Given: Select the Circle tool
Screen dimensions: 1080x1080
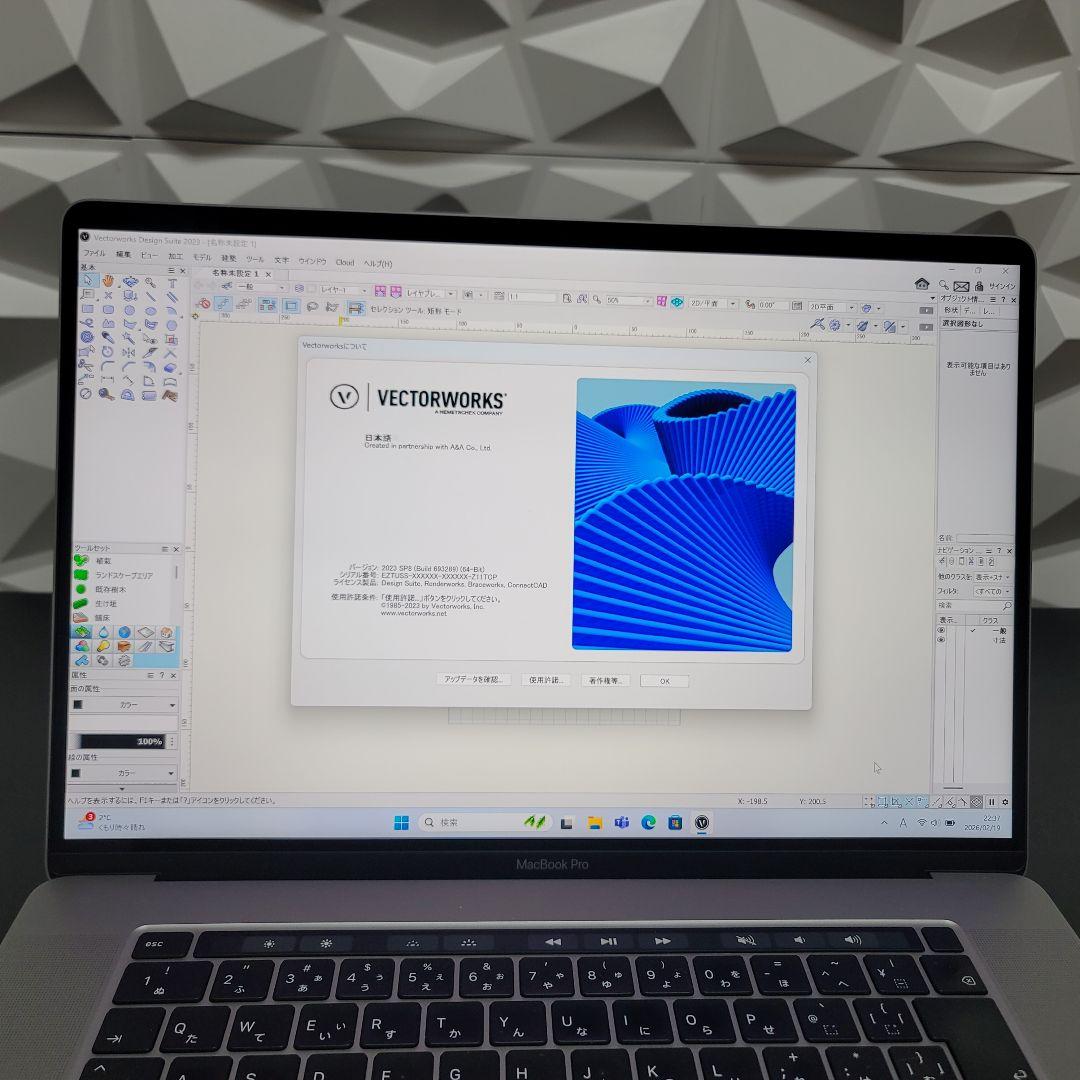Looking at the screenshot, I should pyautogui.click(x=129, y=308).
